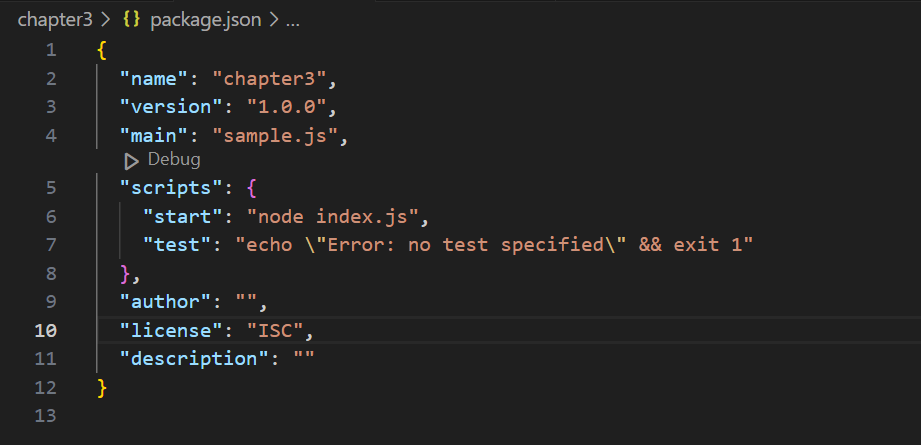Click line number 5 in gutter
This screenshot has width=921, height=445.
point(51,188)
